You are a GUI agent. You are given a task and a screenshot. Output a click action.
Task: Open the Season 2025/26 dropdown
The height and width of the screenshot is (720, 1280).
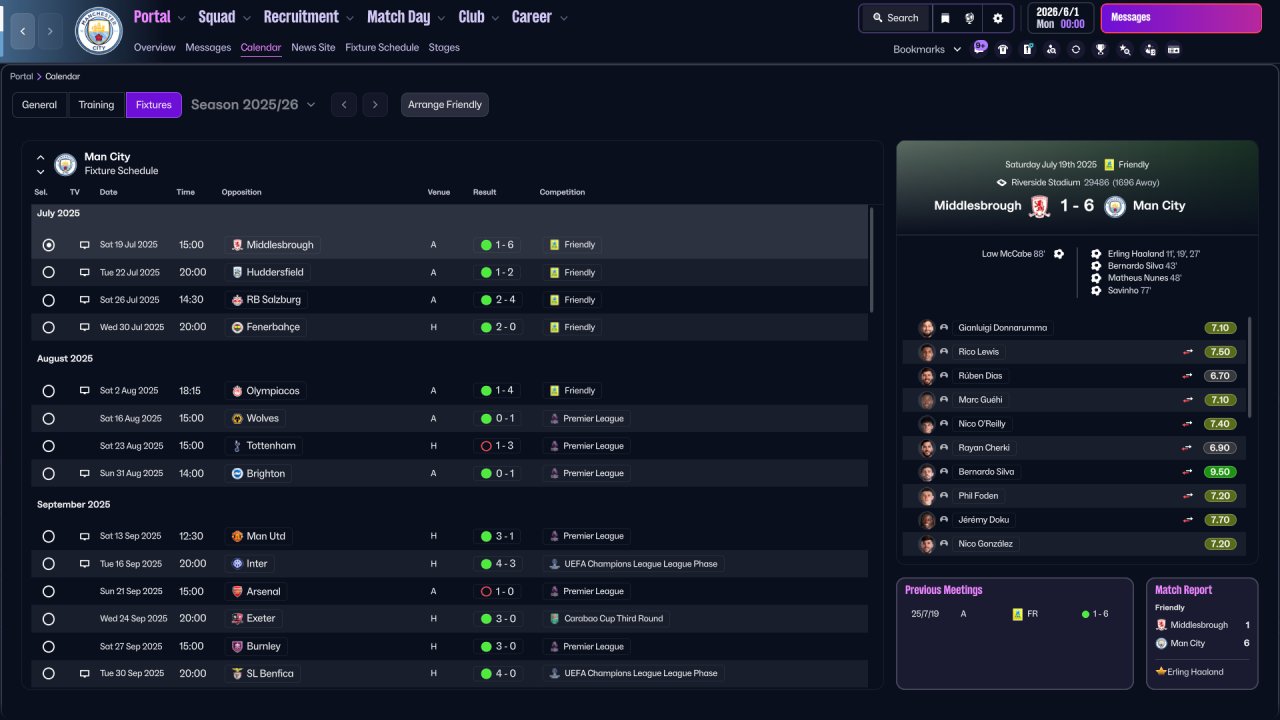(253, 104)
